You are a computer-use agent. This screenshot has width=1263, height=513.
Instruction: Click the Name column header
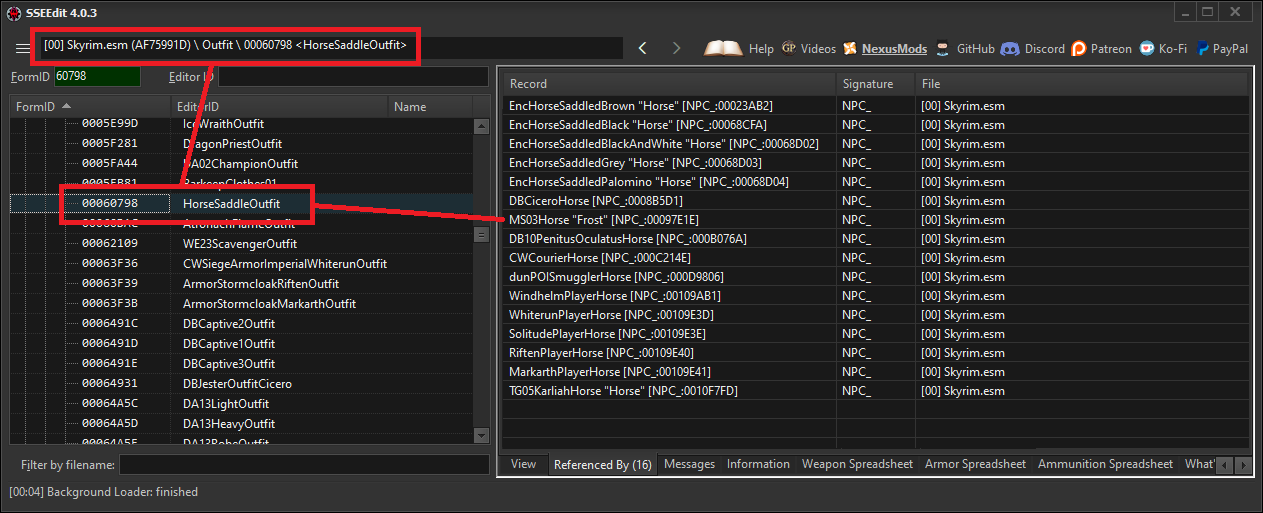tap(431, 106)
